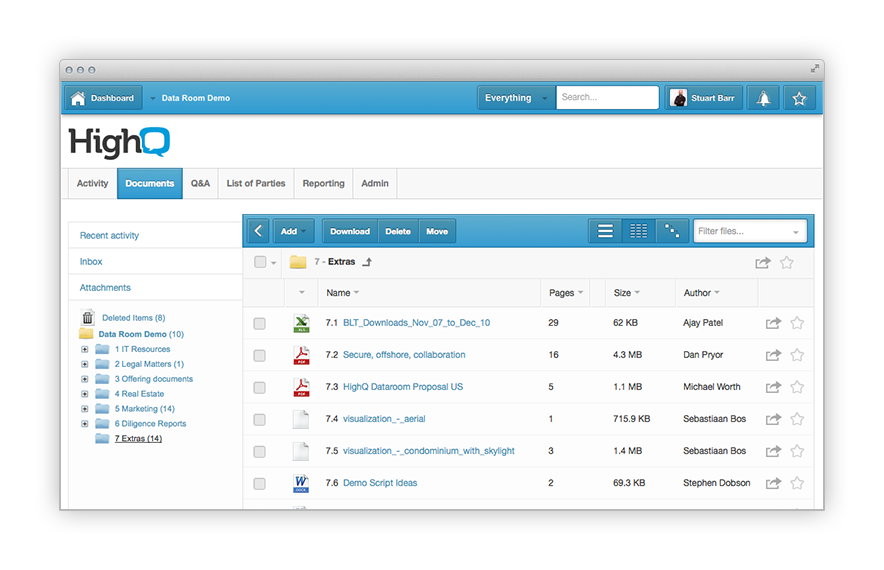
Task: Share Demo Script Ideas document
Action: click(x=773, y=483)
